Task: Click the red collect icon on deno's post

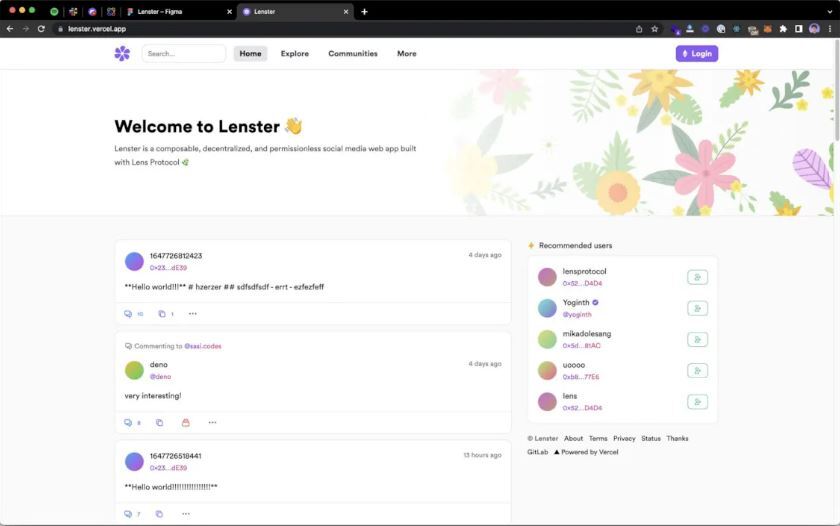Action: click(185, 423)
